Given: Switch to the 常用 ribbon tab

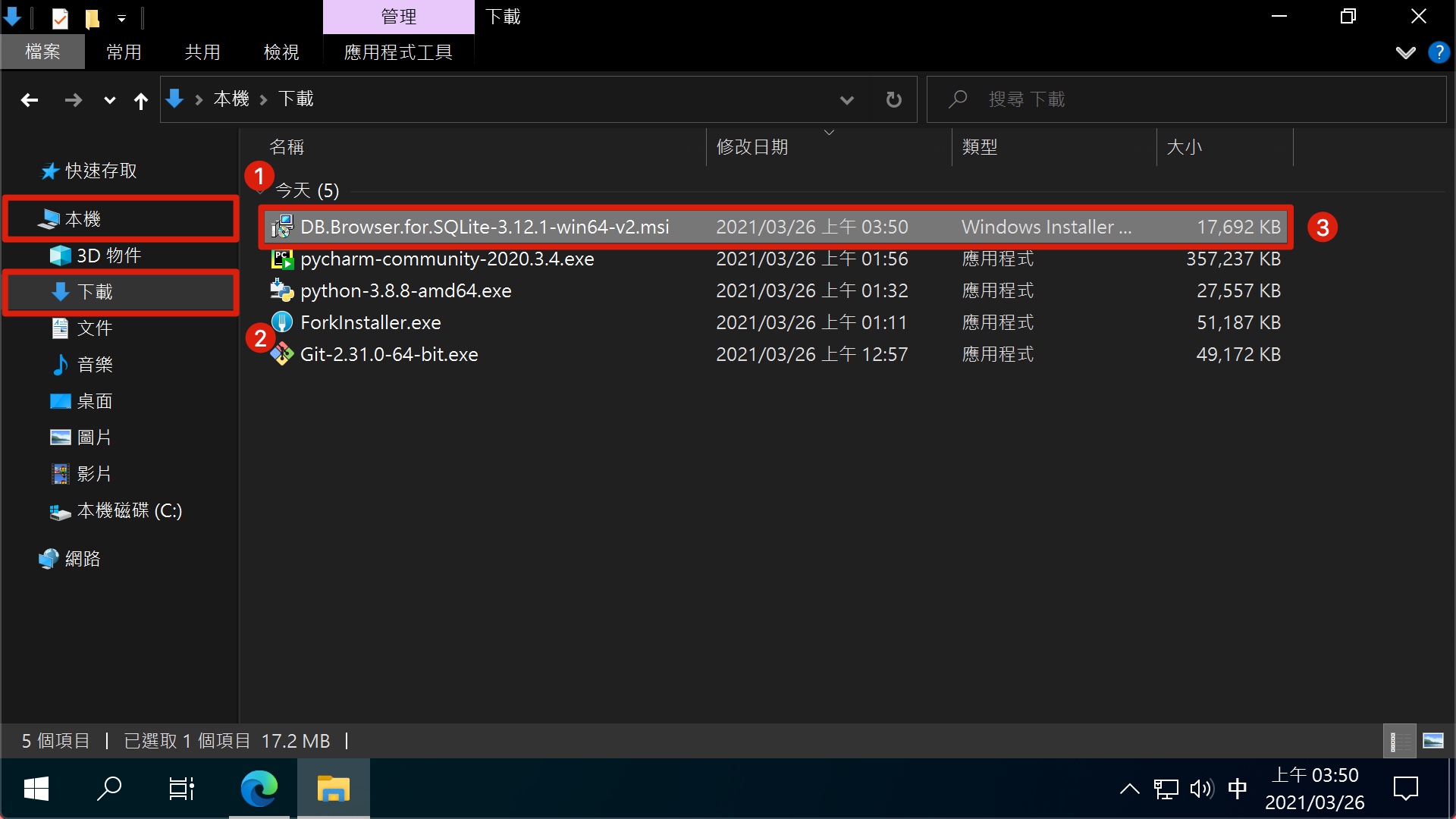Looking at the screenshot, I should [124, 52].
